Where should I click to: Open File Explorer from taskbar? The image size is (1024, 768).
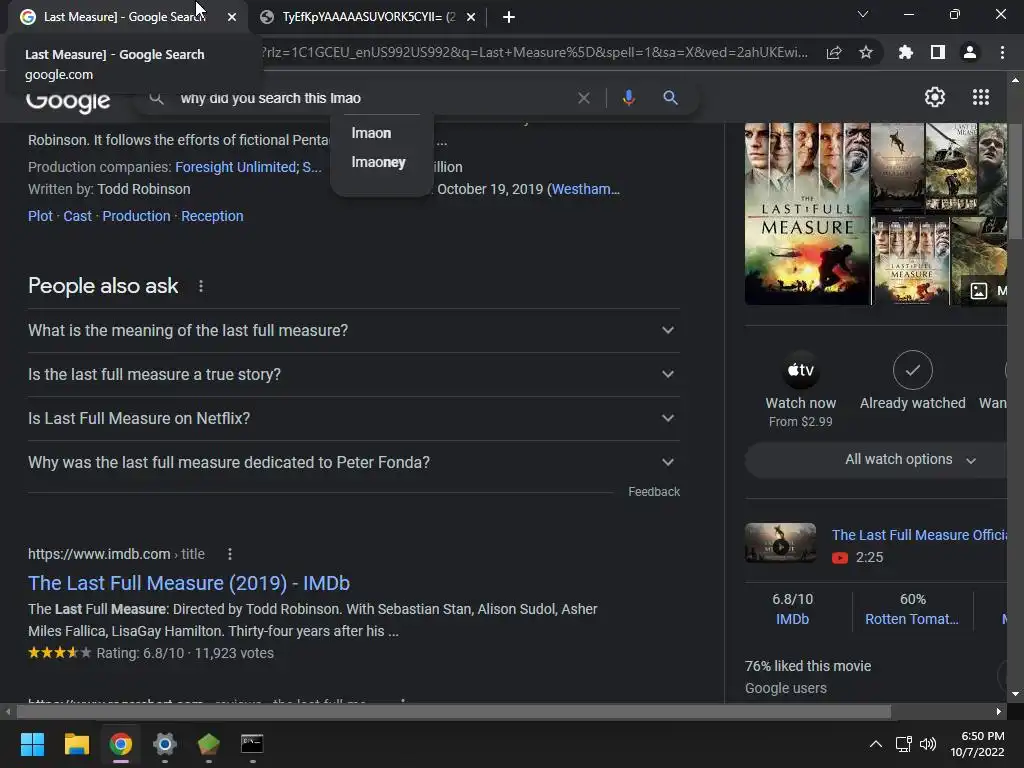pos(76,744)
